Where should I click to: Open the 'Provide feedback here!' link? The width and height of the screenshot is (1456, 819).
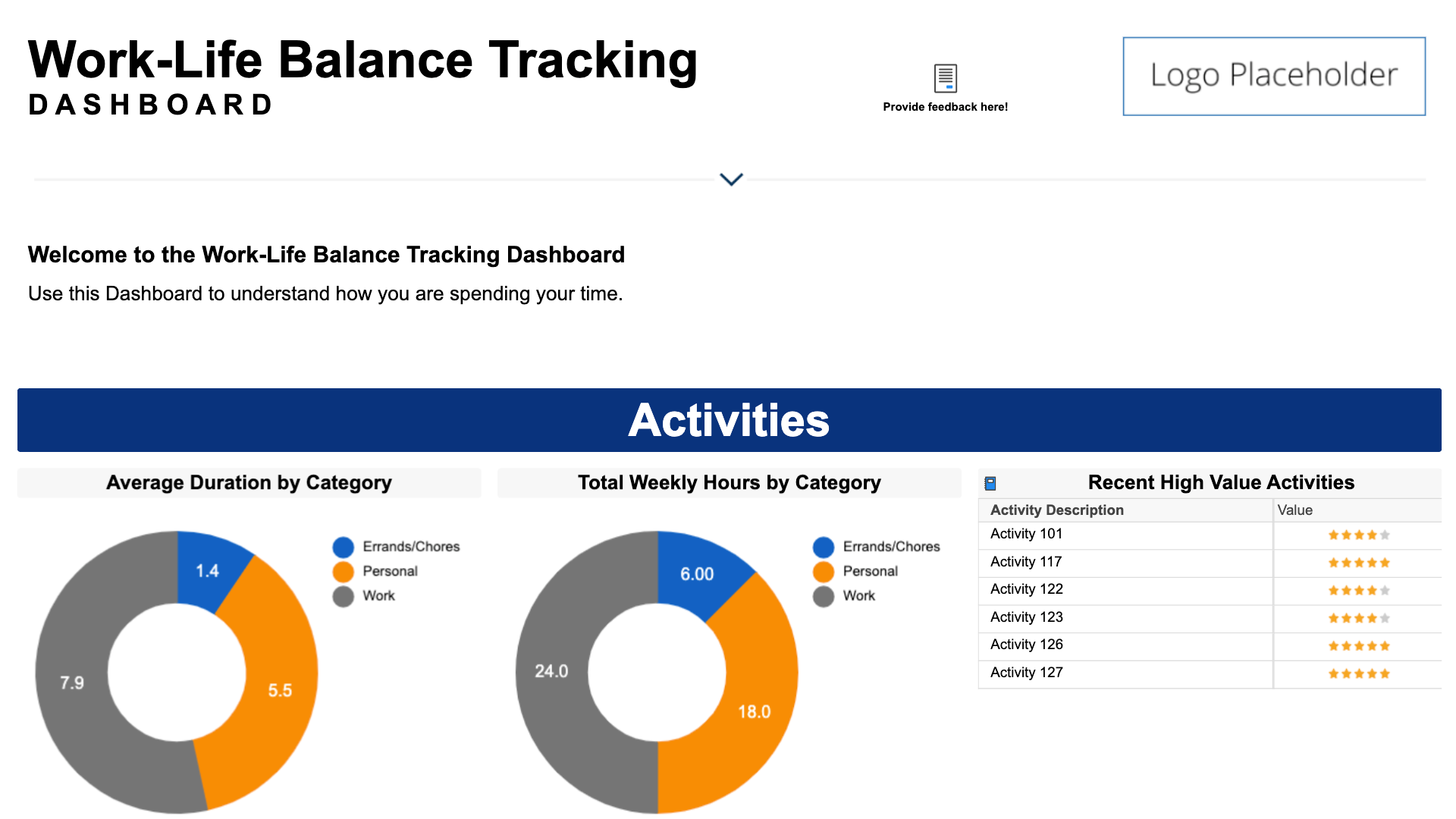pos(945,107)
